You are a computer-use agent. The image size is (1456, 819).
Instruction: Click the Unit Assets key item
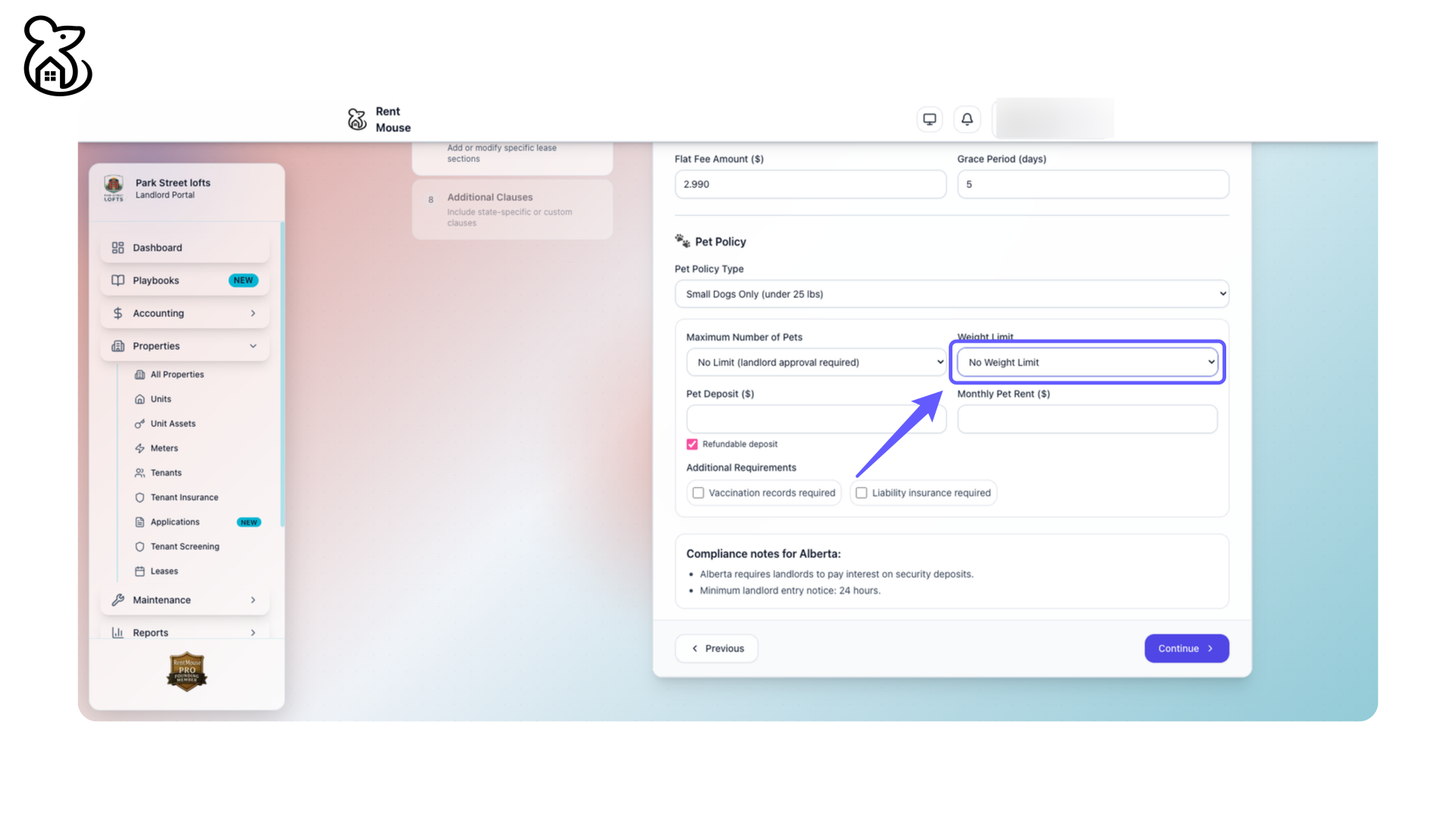173,424
